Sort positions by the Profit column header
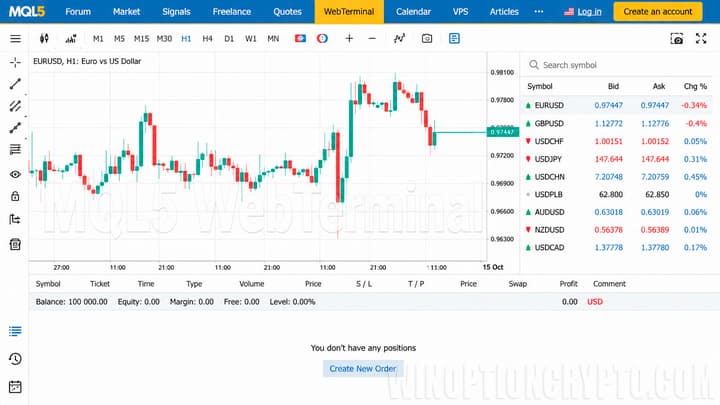 (x=568, y=284)
